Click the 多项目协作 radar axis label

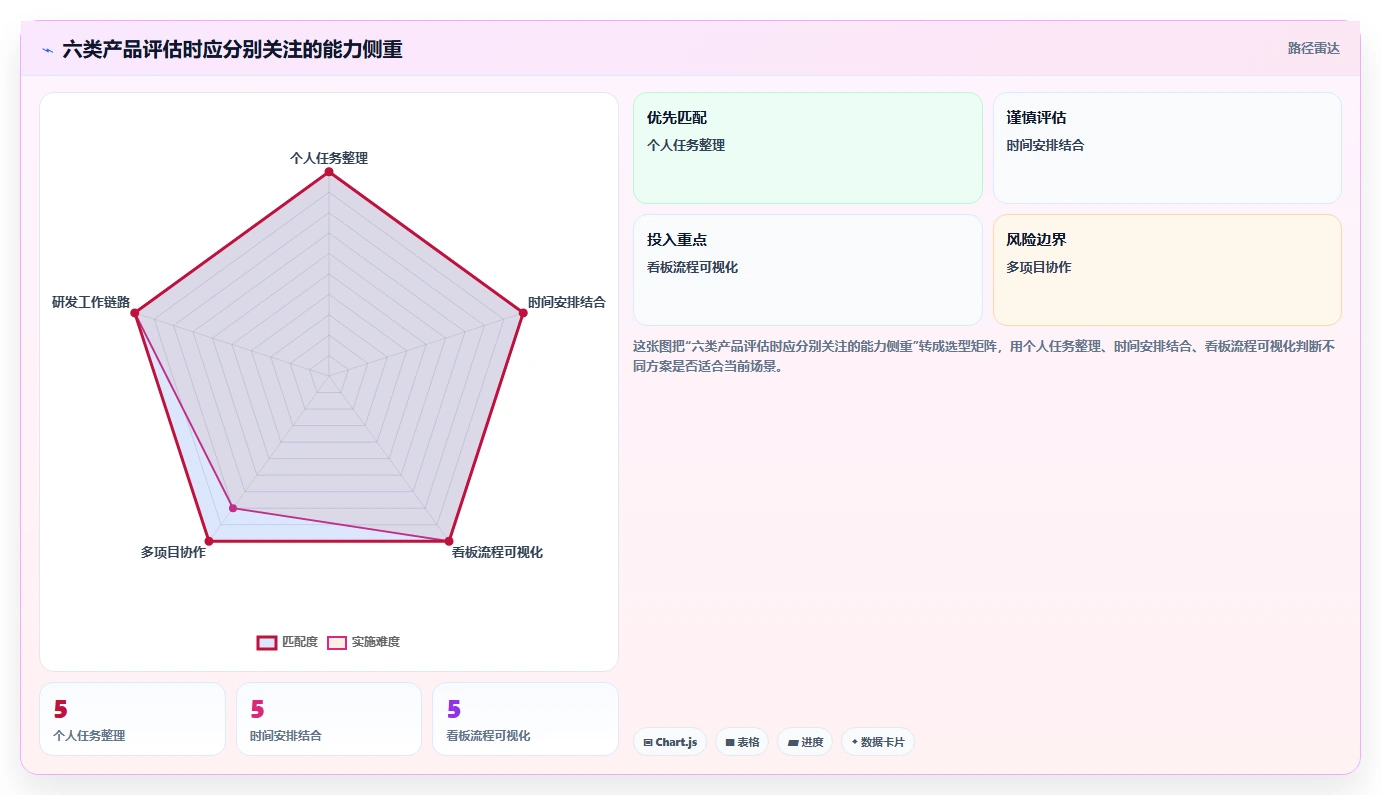point(173,552)
